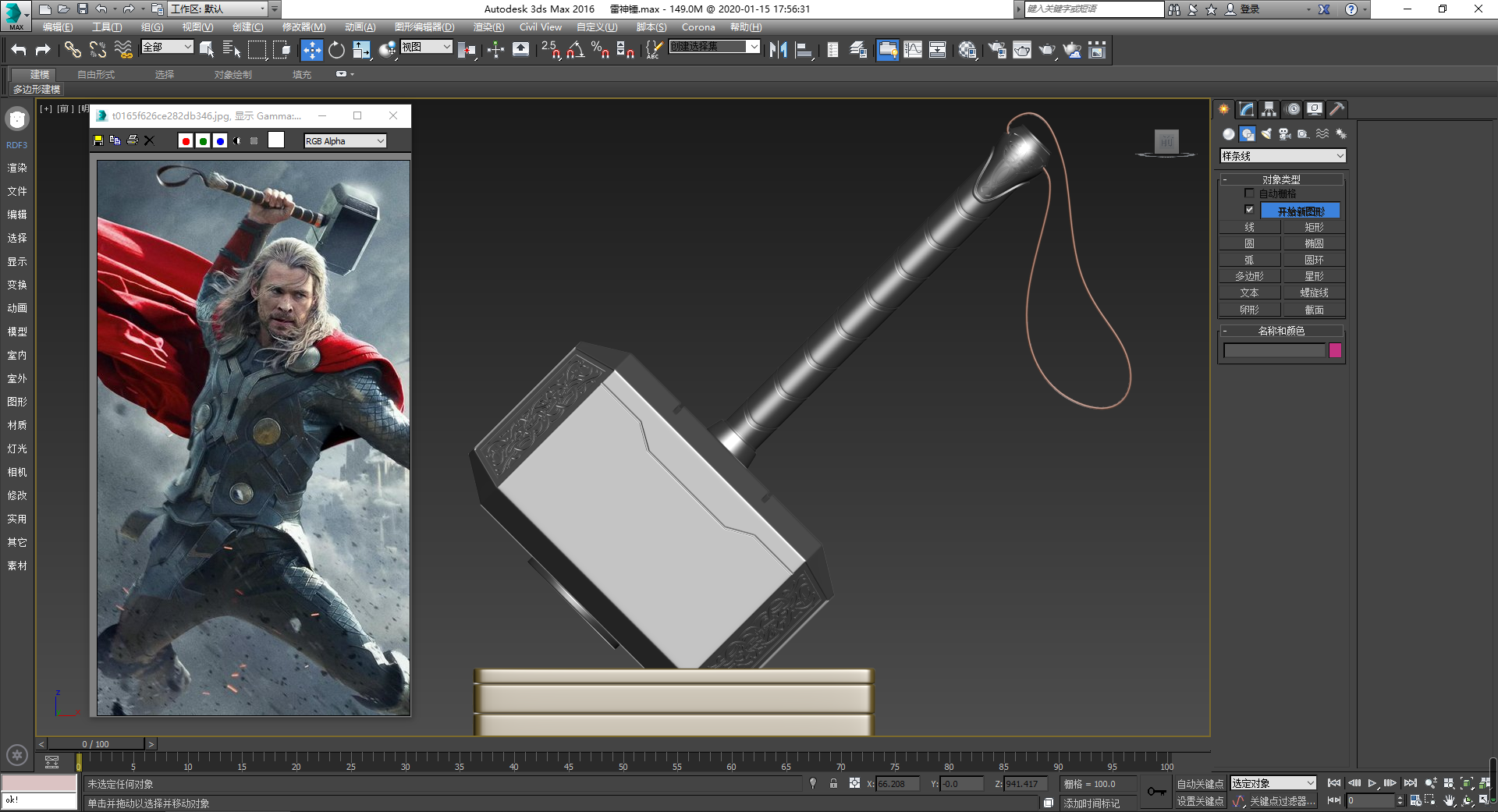
Task: Expand the 样条线 dropdown
Action: pos(1283,156)
